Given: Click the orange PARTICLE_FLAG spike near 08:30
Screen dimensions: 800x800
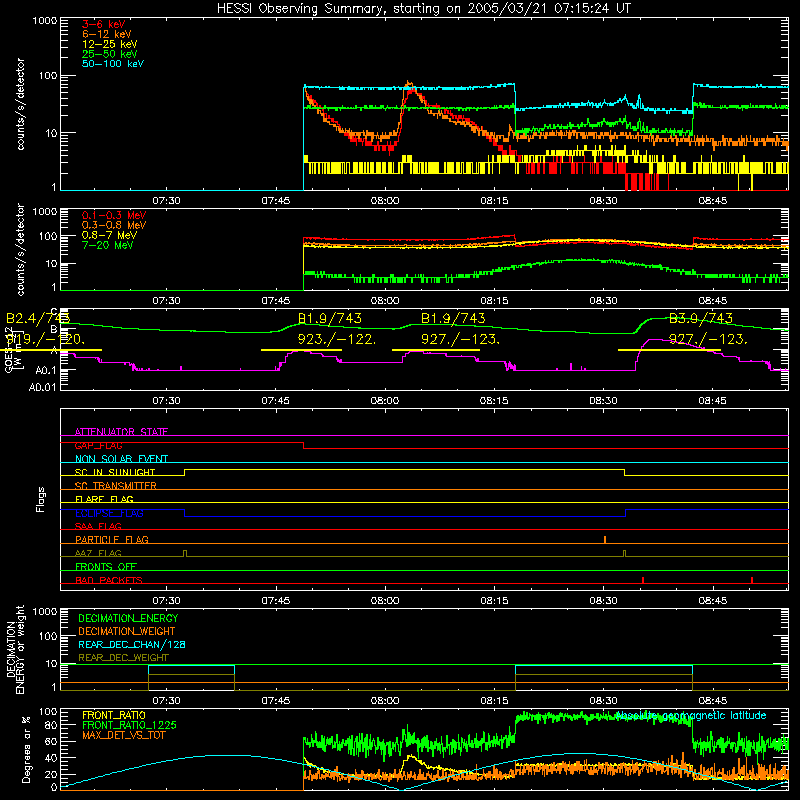Looking at the screenshot, I should 605,540.
